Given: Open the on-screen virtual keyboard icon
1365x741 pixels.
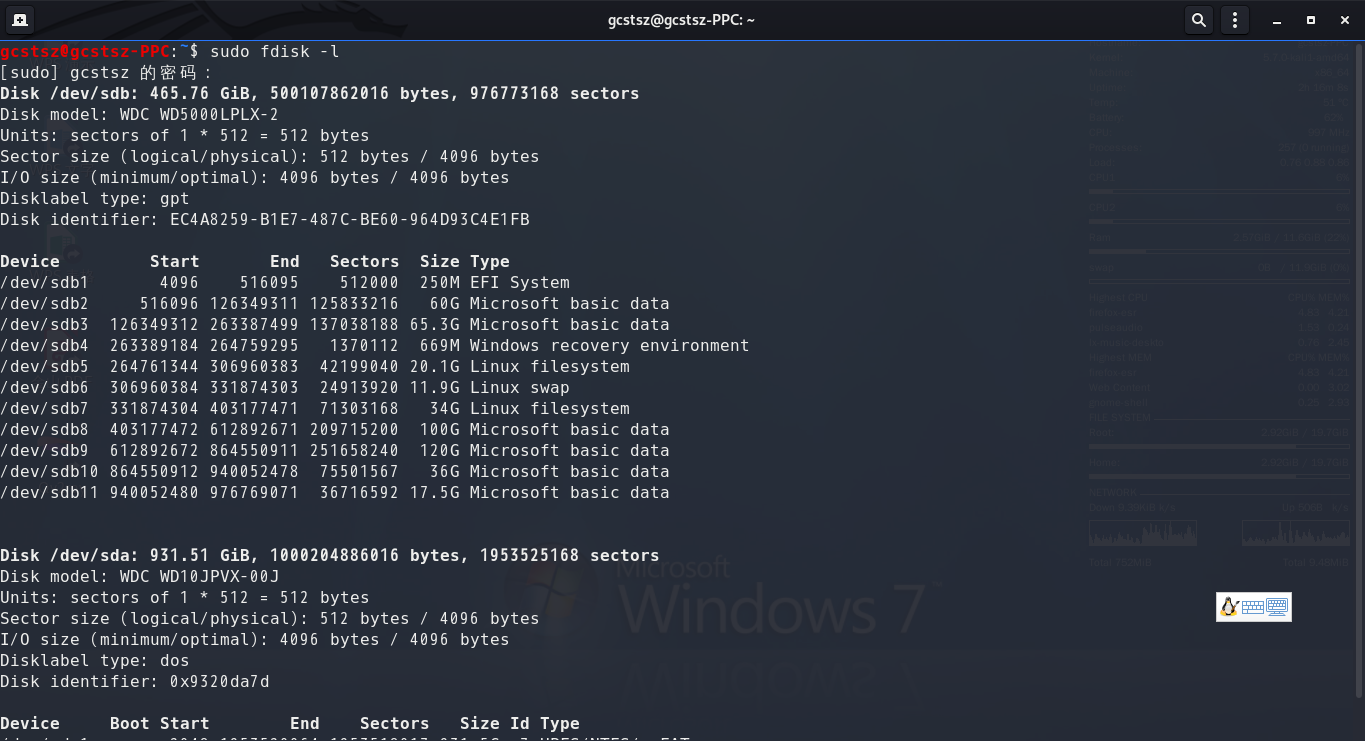Looking at the screenshot, I should (x=1277, y=606).
